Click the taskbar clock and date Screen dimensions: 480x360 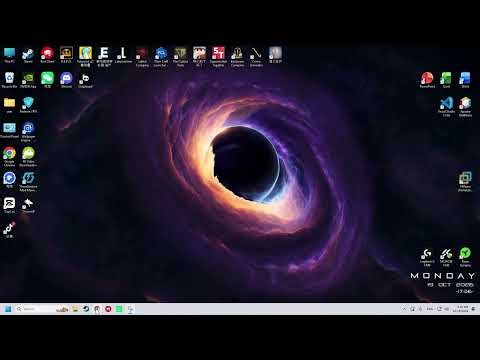pyautogui.click(x=462, y=309)
